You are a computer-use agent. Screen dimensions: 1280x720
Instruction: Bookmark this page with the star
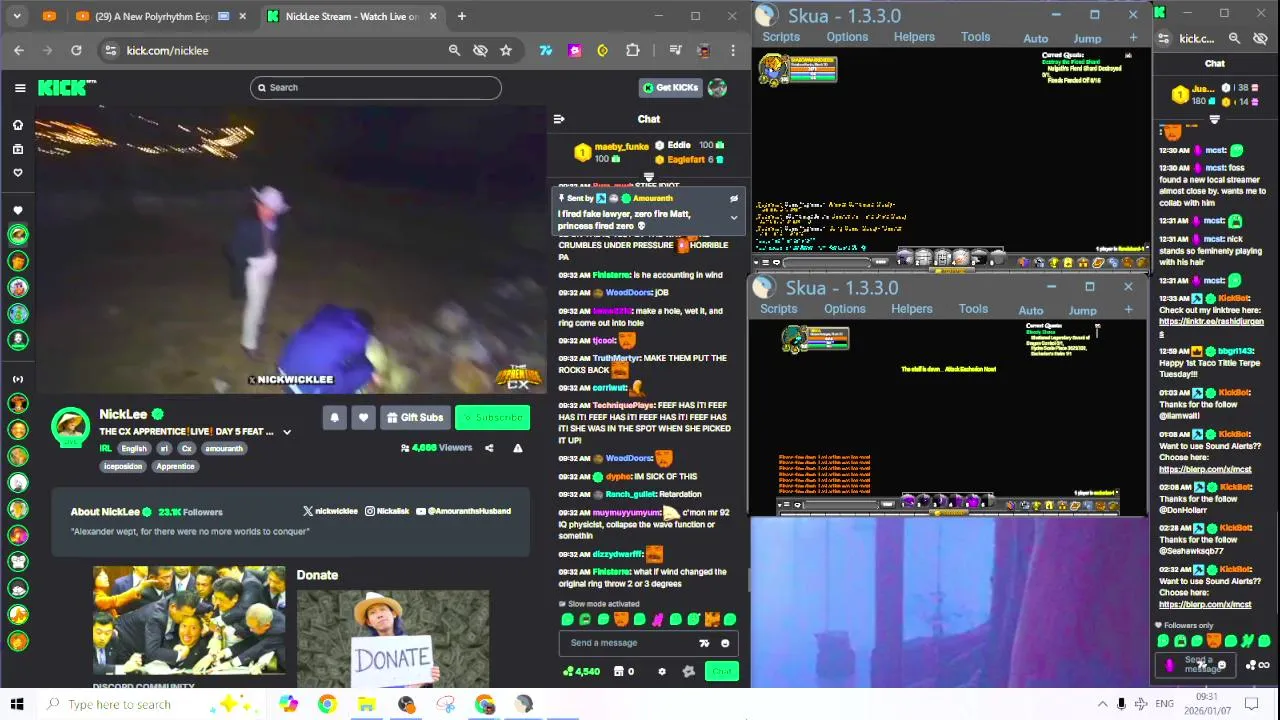506,50
